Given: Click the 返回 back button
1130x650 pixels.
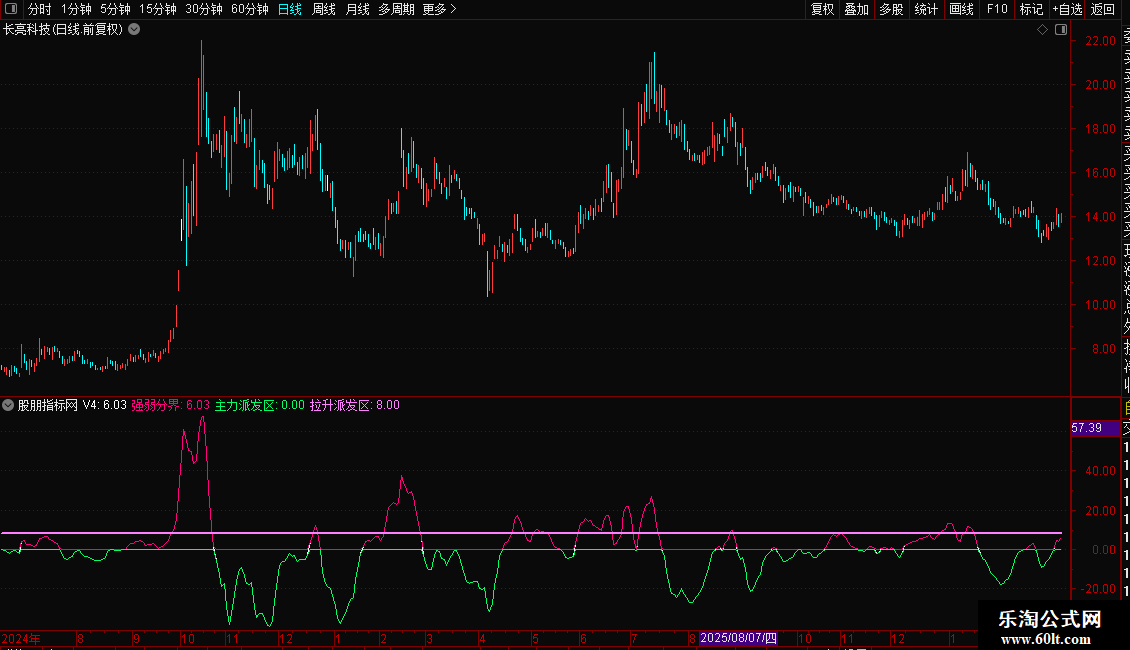Looking at the screenshot, I should pyautogui.click(x=1103, y=9).
